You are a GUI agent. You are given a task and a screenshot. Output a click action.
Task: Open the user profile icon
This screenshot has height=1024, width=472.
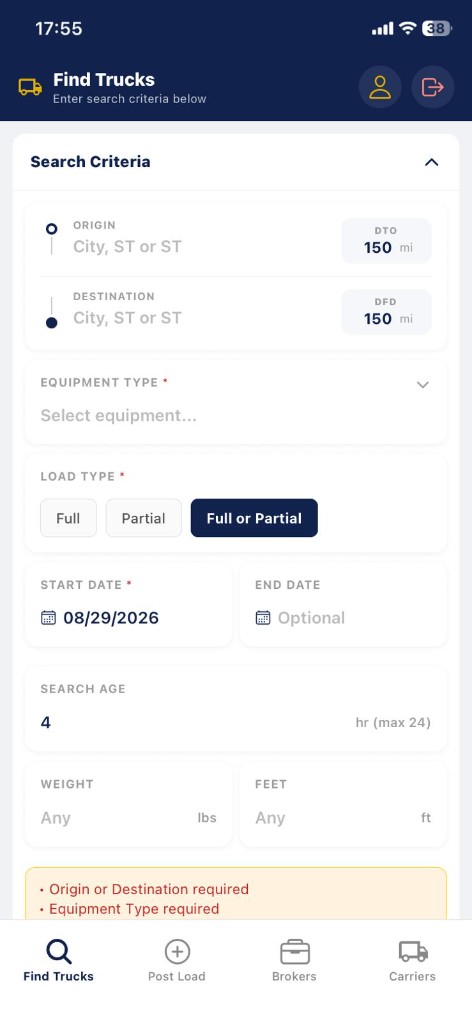click(380, 87)
